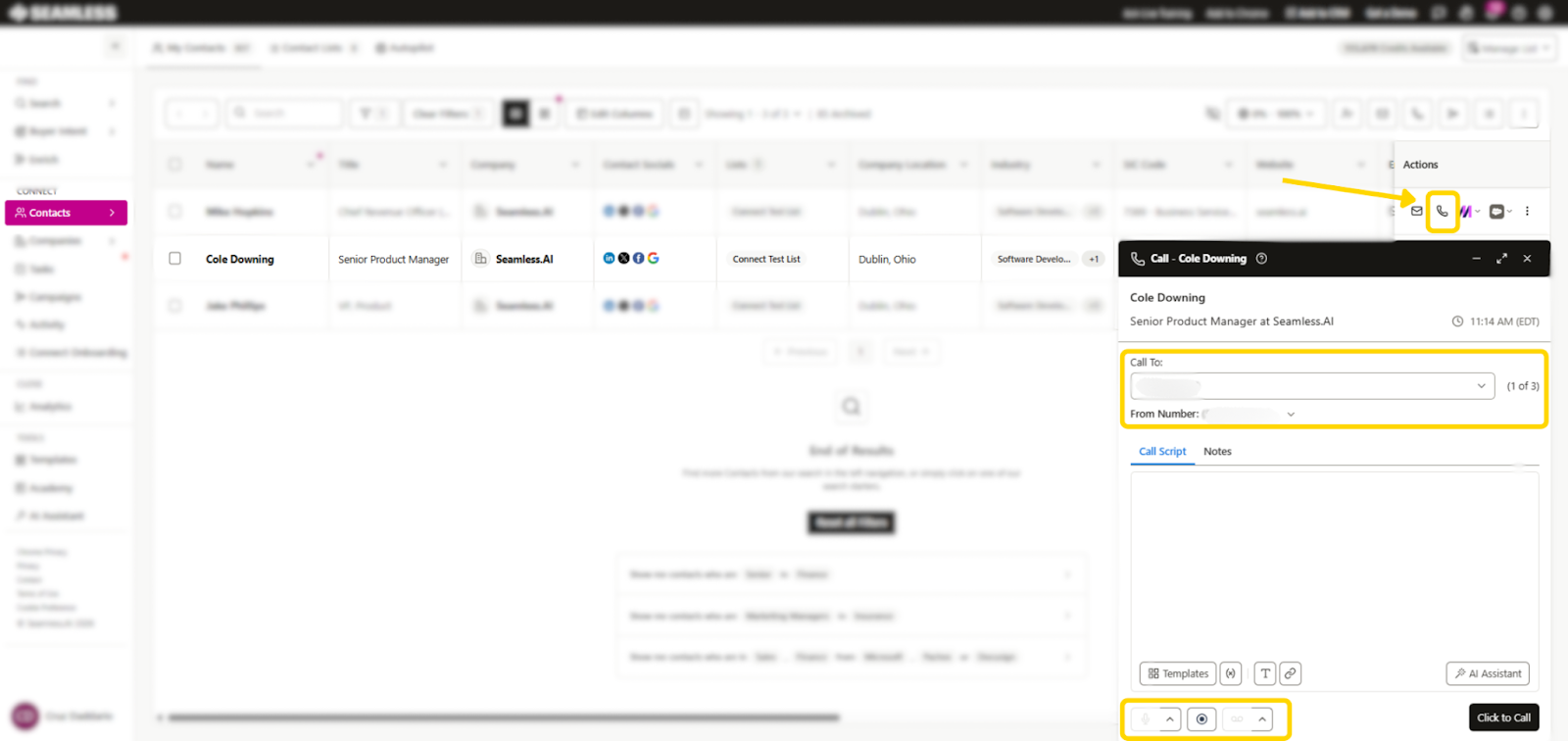Open the Call To number dropdown
The width and height of the screenshot is (1568, 741).
pyautogui.click(x=1312, y=386)
